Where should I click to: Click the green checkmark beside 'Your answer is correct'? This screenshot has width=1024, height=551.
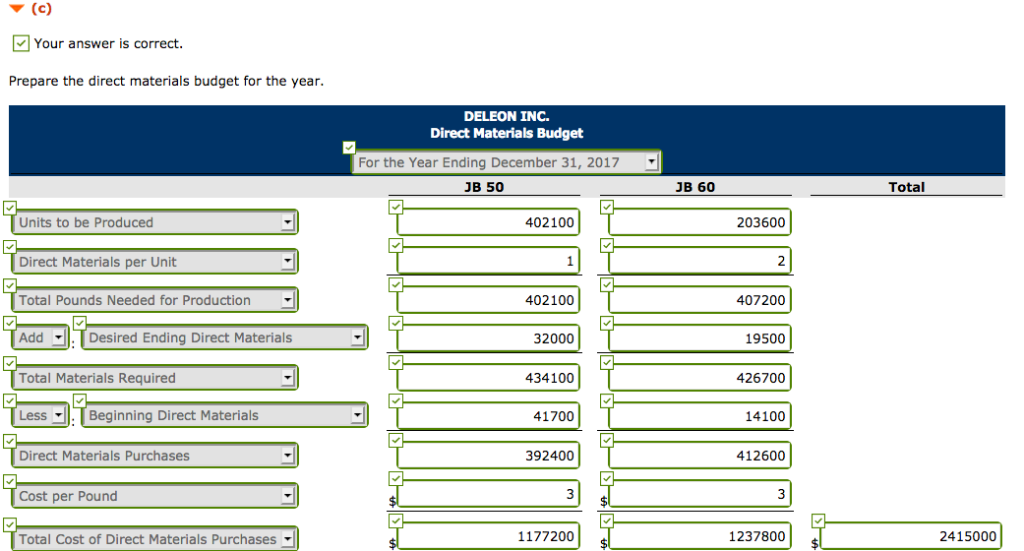(21, 44)
